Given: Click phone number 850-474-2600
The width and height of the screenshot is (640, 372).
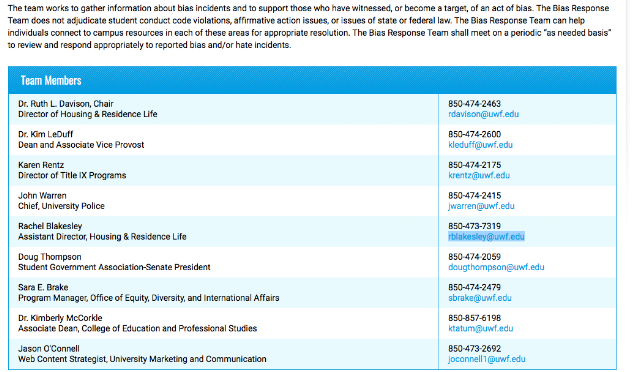Looking at the screenshot, I should click(x=474, y=134).
